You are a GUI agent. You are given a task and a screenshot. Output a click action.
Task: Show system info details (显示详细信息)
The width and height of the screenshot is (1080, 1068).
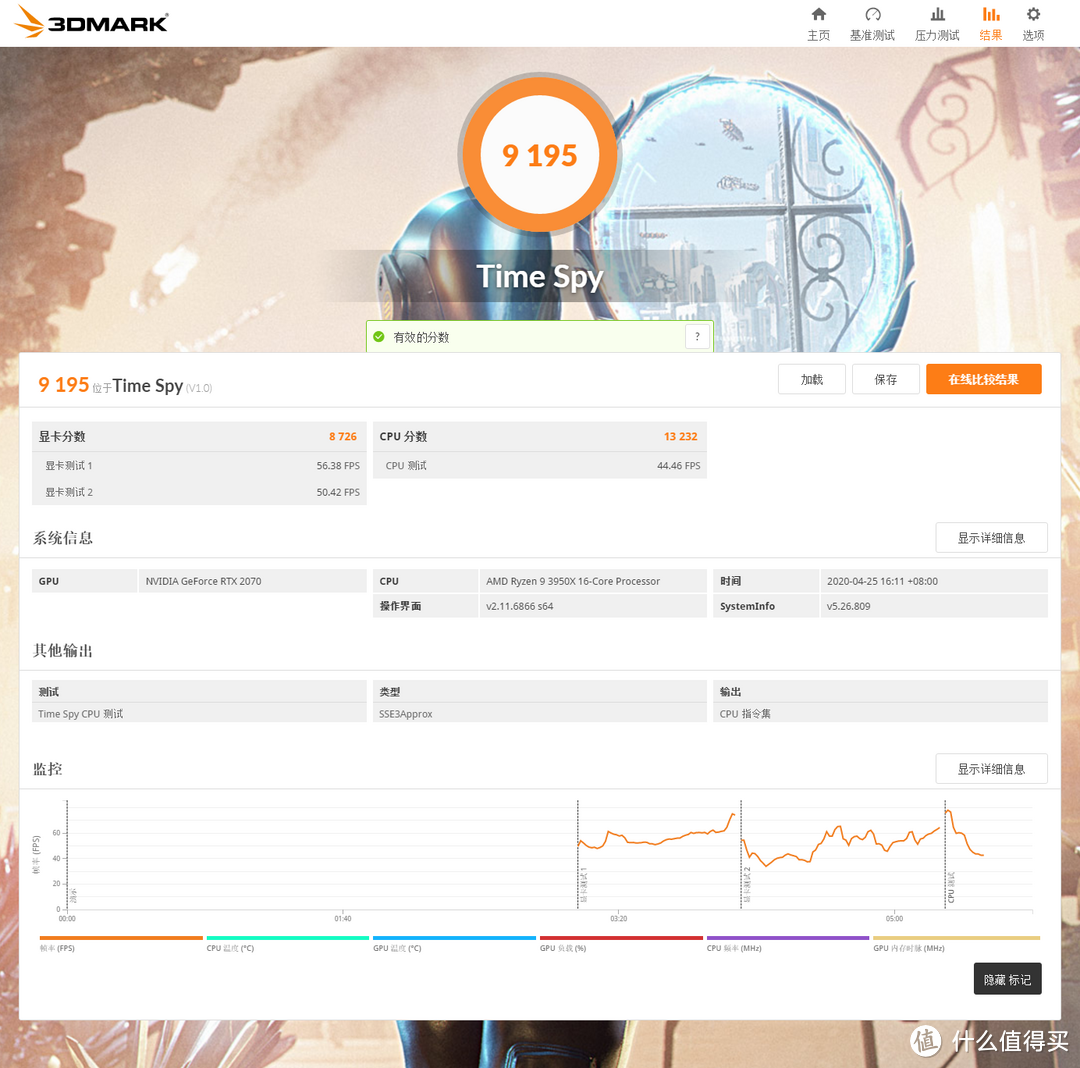991,538
